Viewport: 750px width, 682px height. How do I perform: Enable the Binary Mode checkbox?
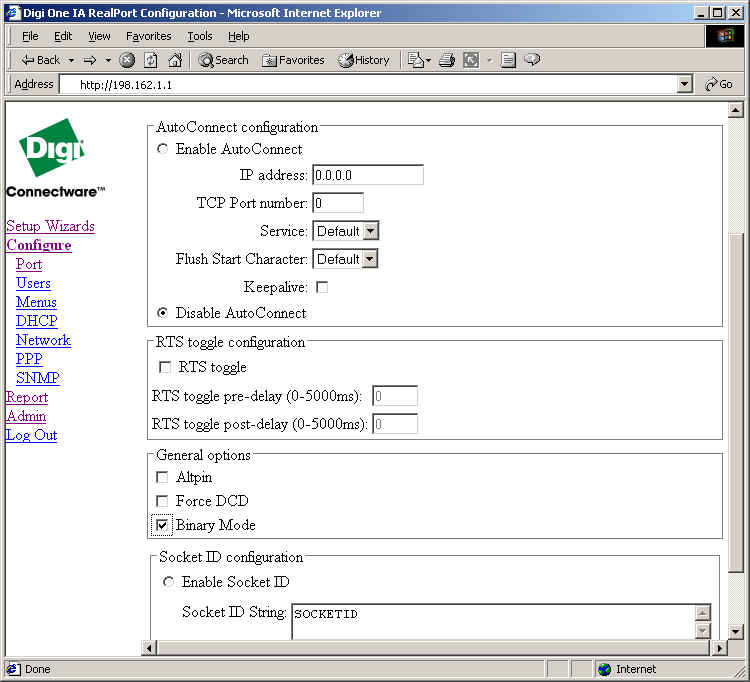pos(163,525)
